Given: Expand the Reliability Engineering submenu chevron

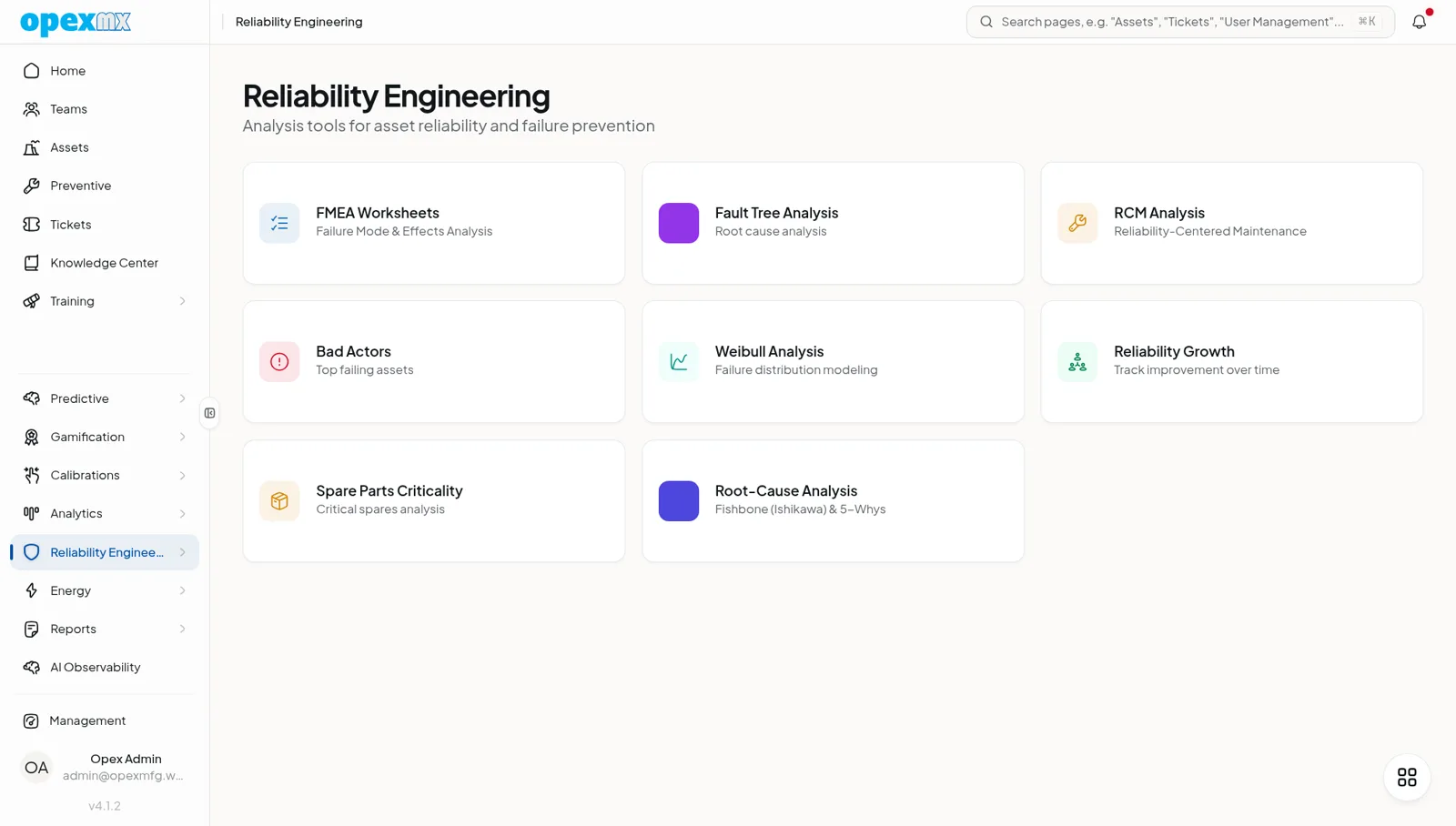Looking at the screenshot, I should 182,552.
